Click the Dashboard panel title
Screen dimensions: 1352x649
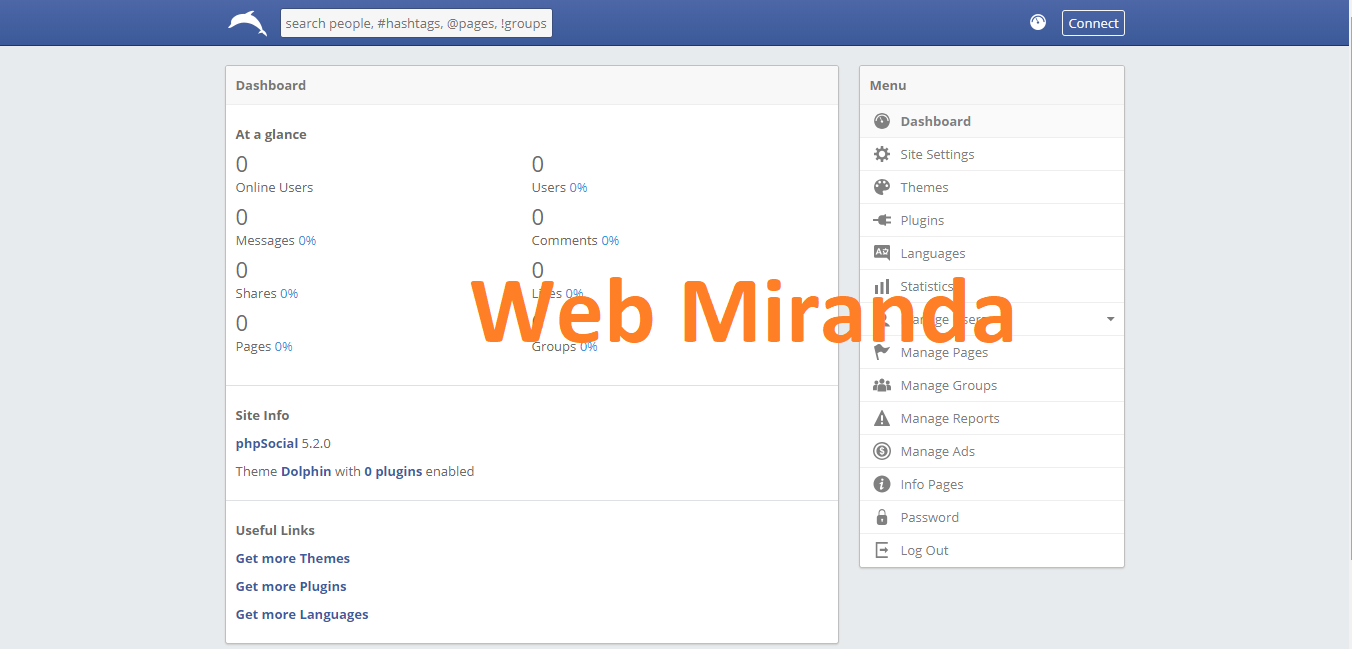coord(271,85)
